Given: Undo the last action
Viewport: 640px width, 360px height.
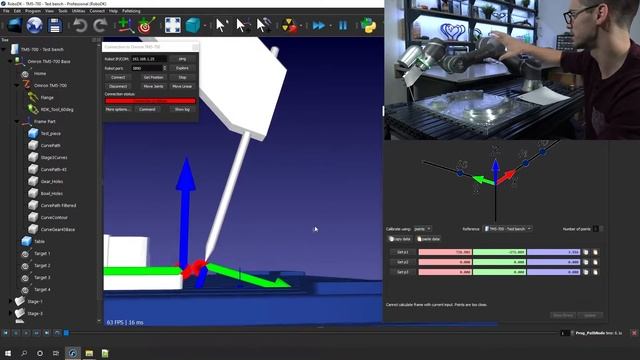Looking at the screenshot, I should (x=80, y=26).
